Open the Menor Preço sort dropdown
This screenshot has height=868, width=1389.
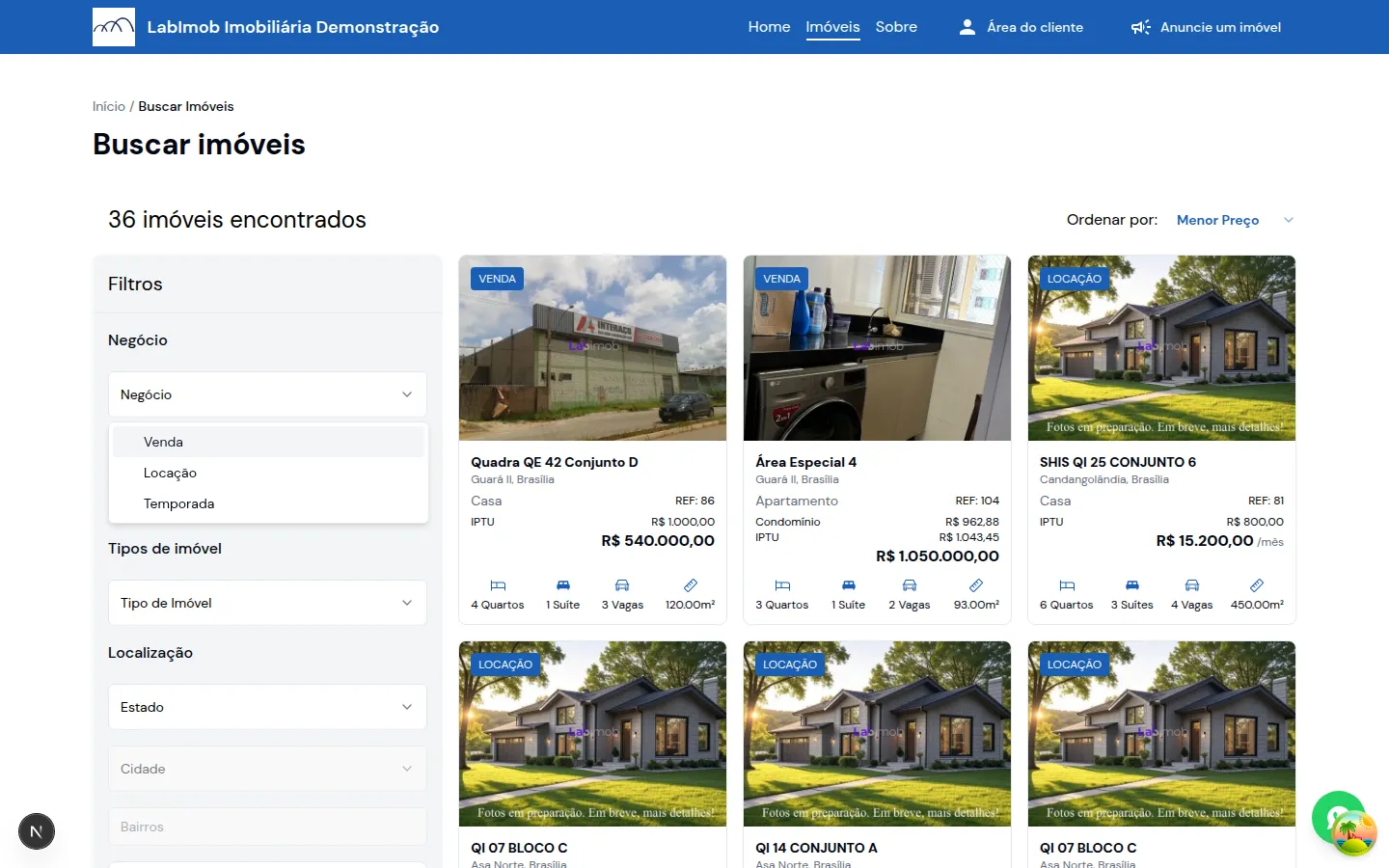tap(1235, 220)
